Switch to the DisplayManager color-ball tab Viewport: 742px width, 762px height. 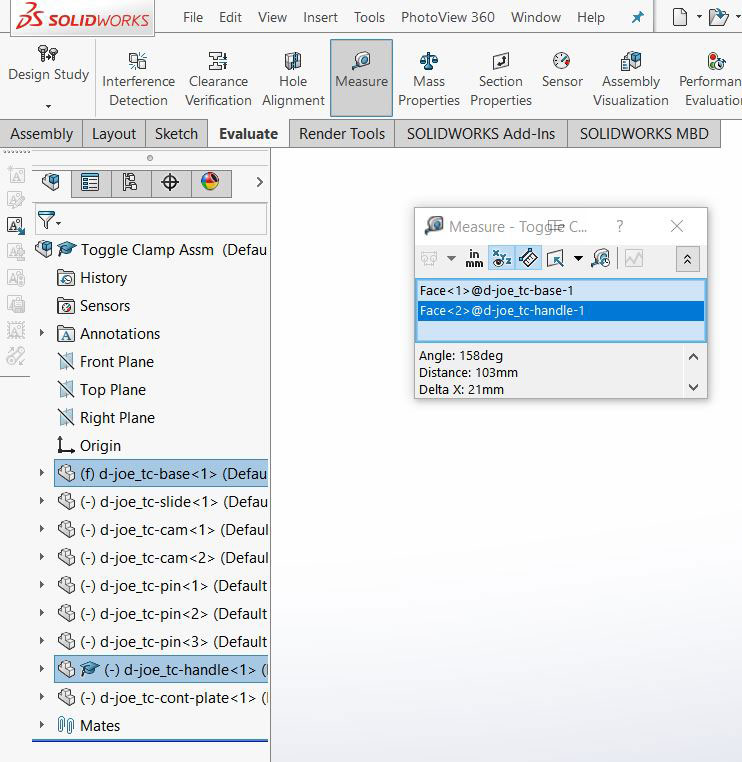pos(210,182)
